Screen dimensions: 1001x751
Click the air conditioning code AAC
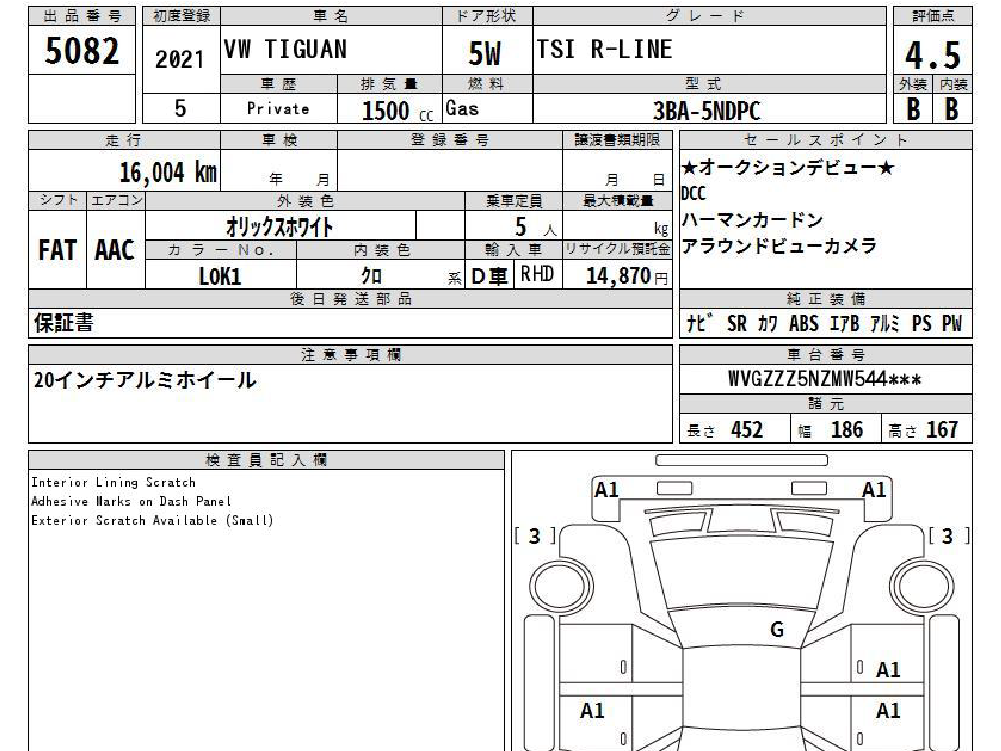115,250
